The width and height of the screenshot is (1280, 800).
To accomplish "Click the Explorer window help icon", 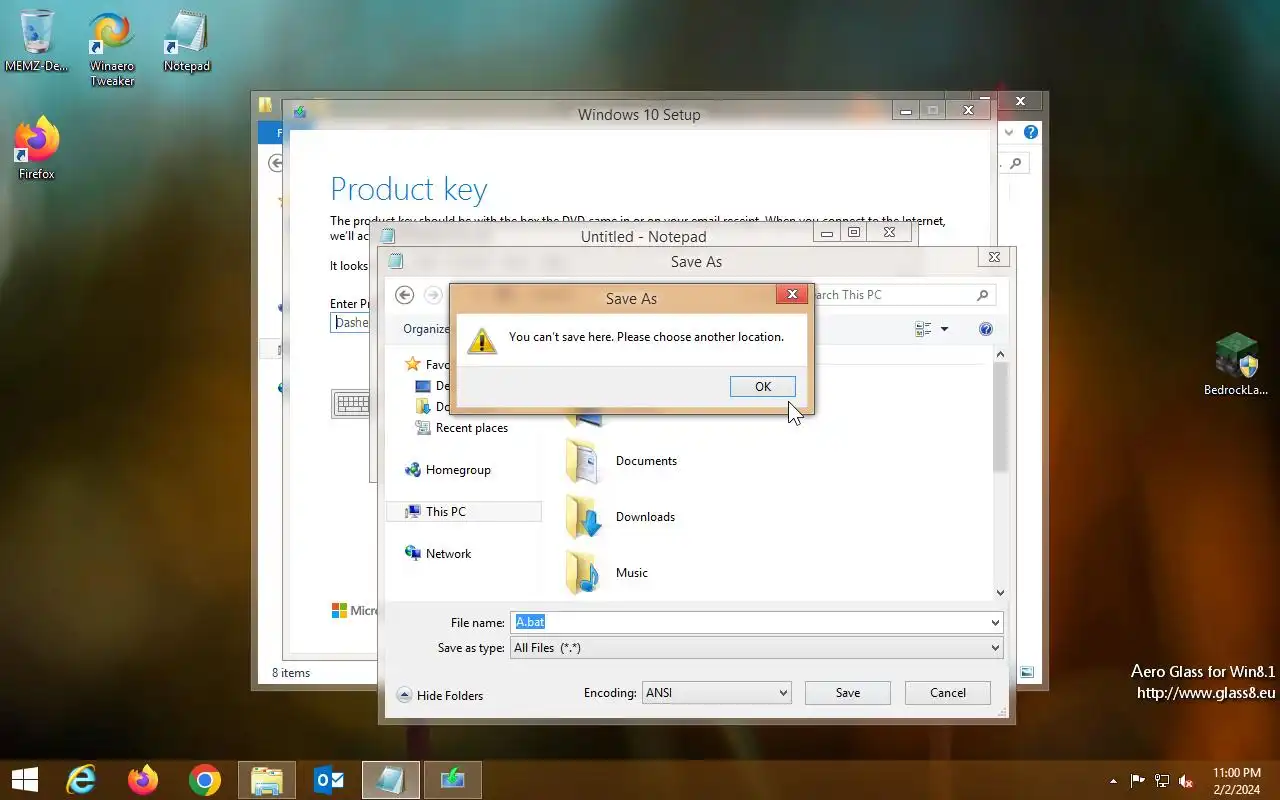I will coord(1031,132).
